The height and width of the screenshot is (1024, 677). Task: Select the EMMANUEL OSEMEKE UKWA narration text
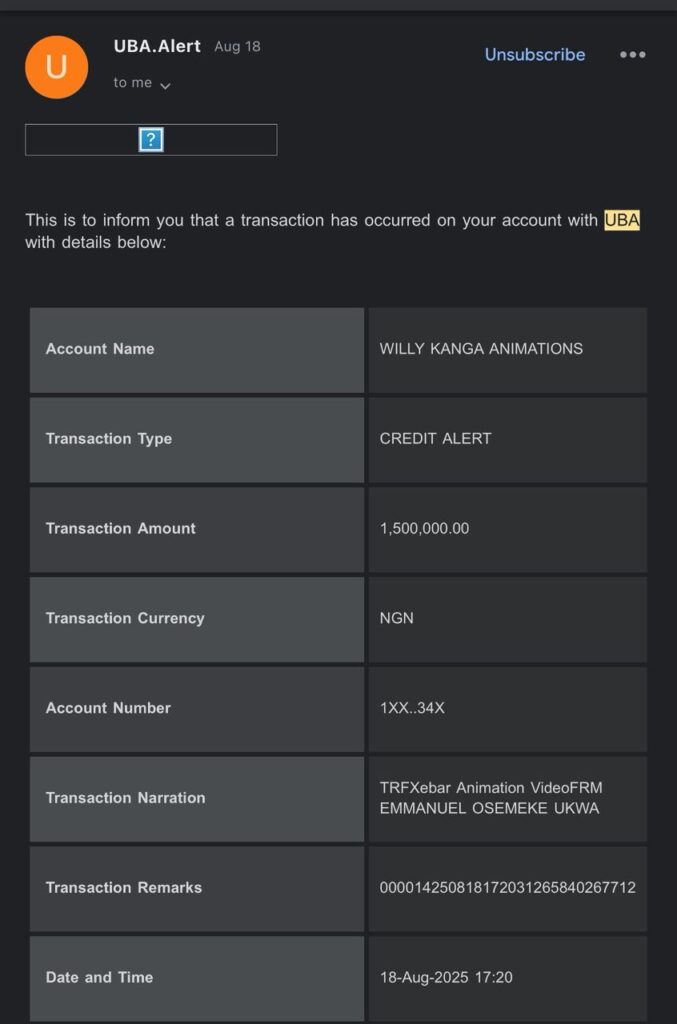[489, 808]
